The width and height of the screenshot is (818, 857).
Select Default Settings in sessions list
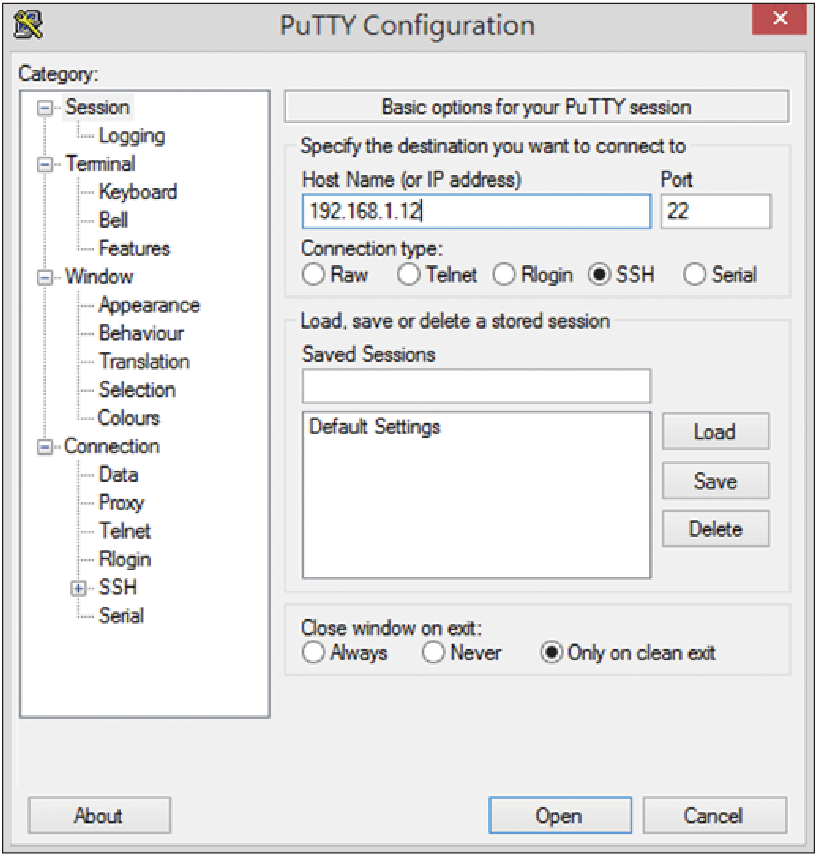click(375, 427)
